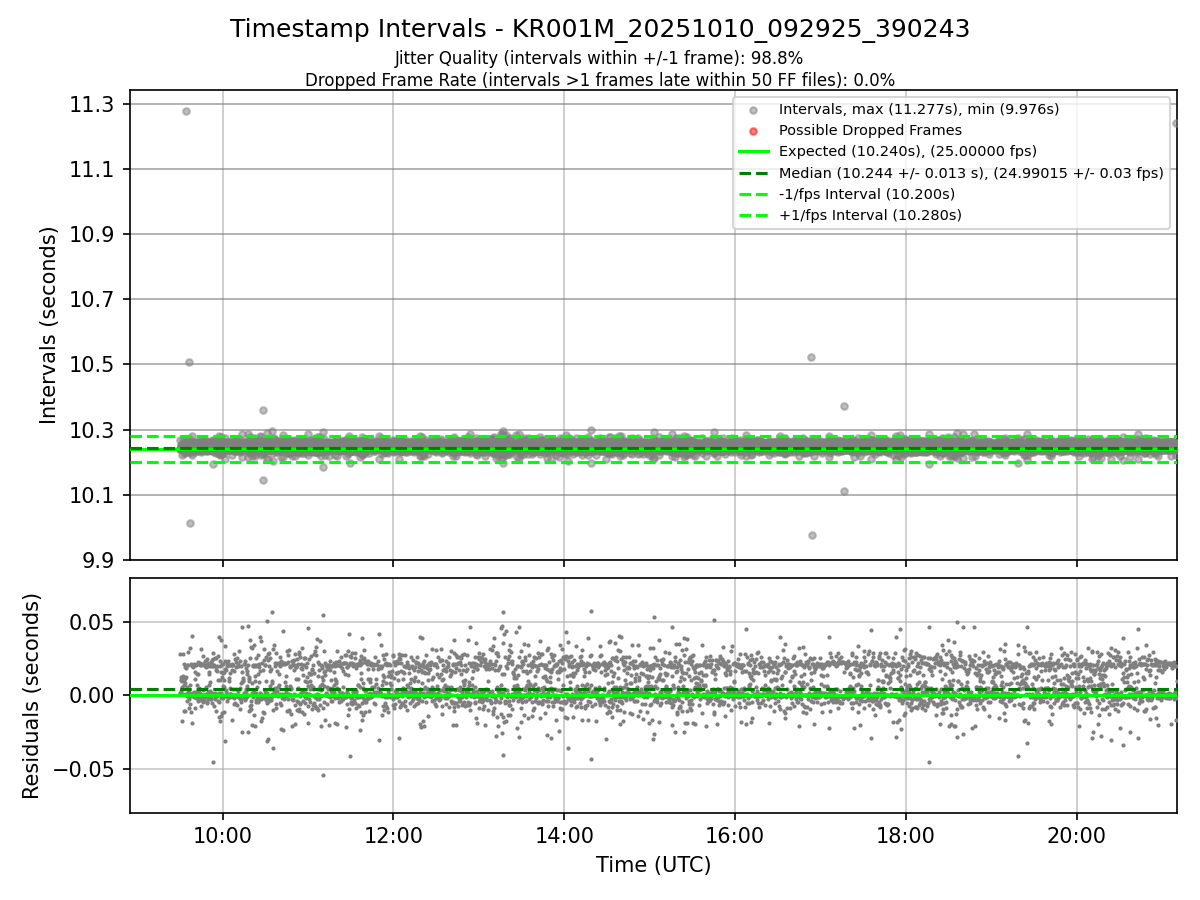Click legend entry Possible Dropped Frames
Viewport: 1200px width, 900px height.
870,130
